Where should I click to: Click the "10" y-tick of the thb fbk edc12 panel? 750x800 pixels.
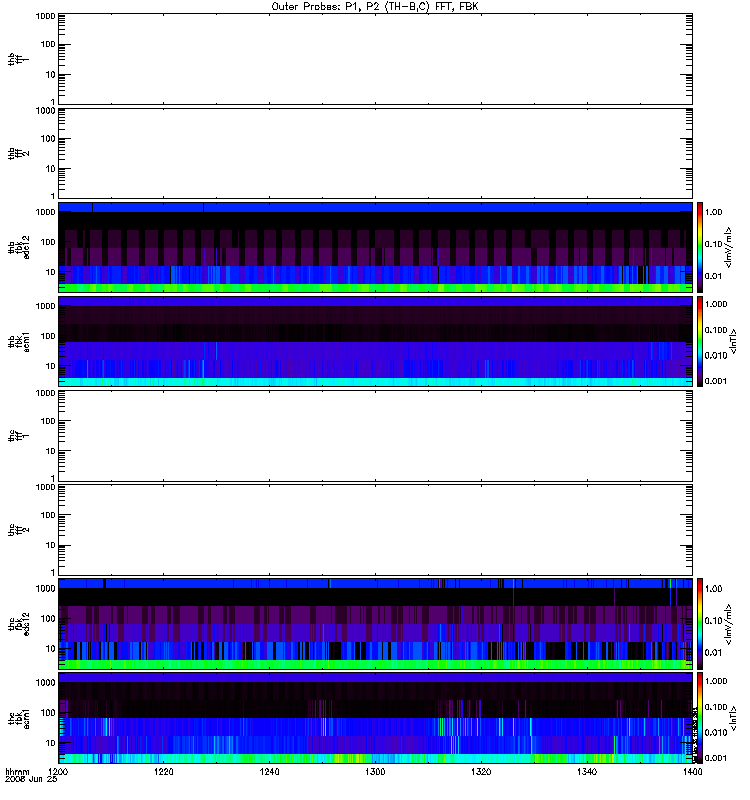[x=51, y=272]
